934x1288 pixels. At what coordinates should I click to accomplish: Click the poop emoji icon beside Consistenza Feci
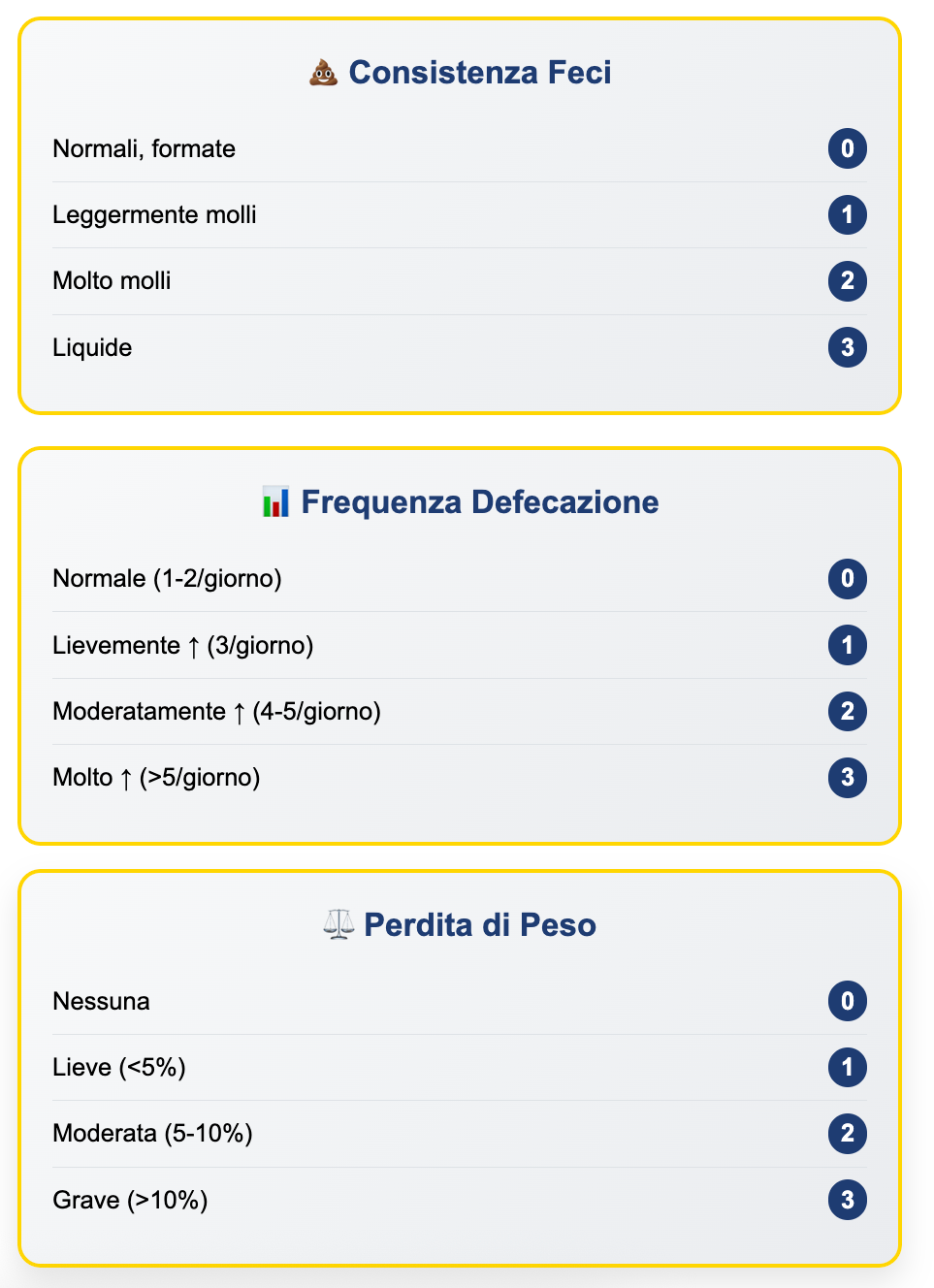tap(323, 73)
